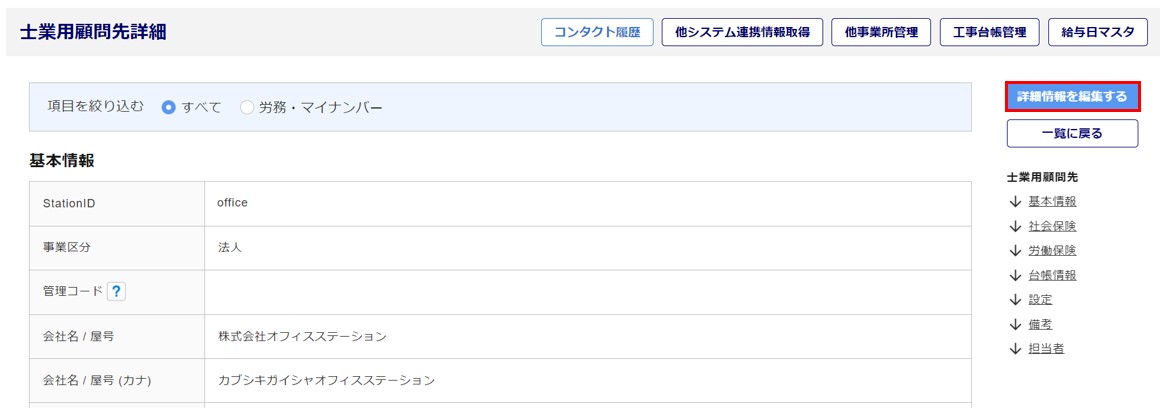1169x409 pixels.
Task: Click the down arrow beside 設定
Action: pos(1015,299)
